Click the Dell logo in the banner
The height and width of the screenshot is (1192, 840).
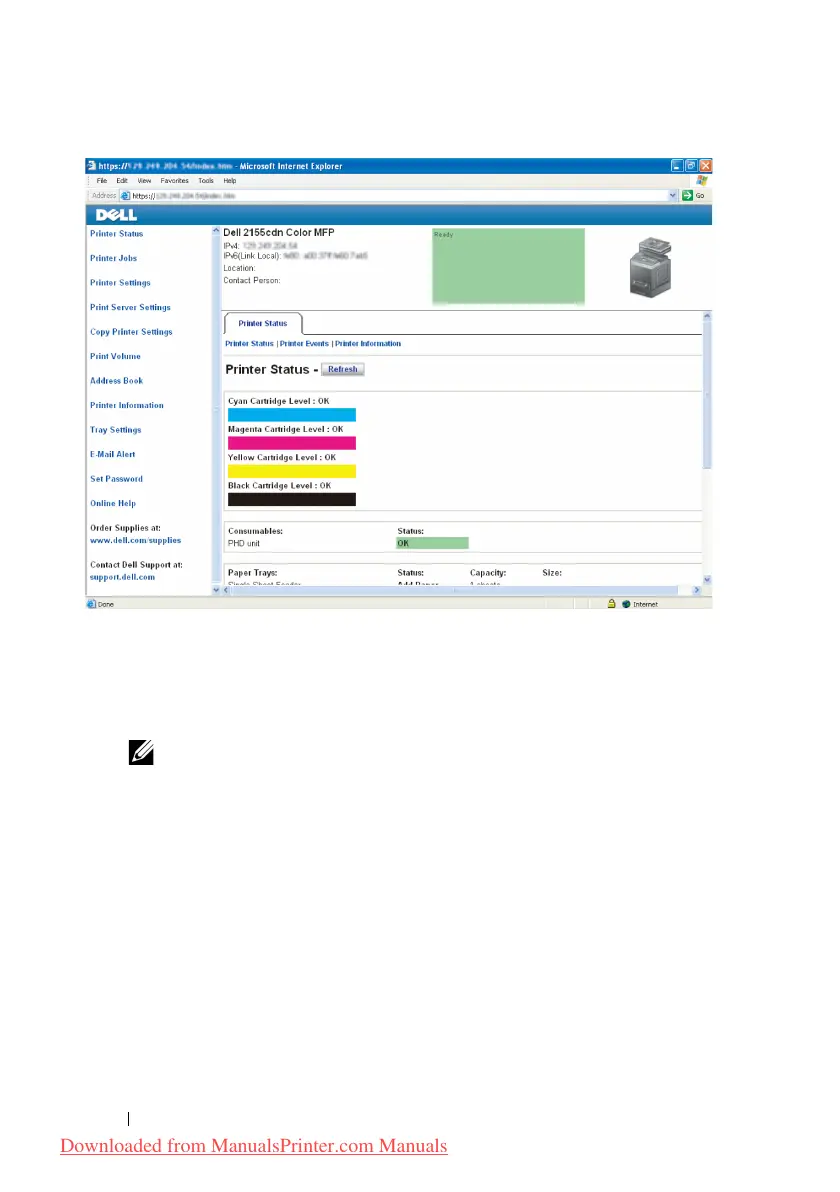(116, 215)
